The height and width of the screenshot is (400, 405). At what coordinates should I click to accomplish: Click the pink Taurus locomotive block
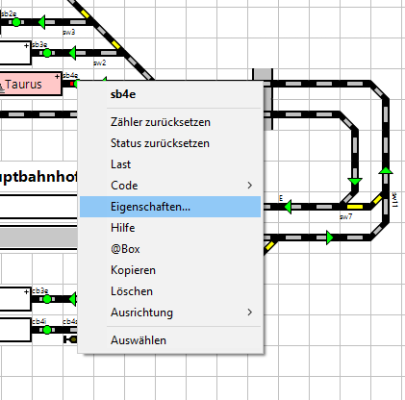tap(31, 84)
